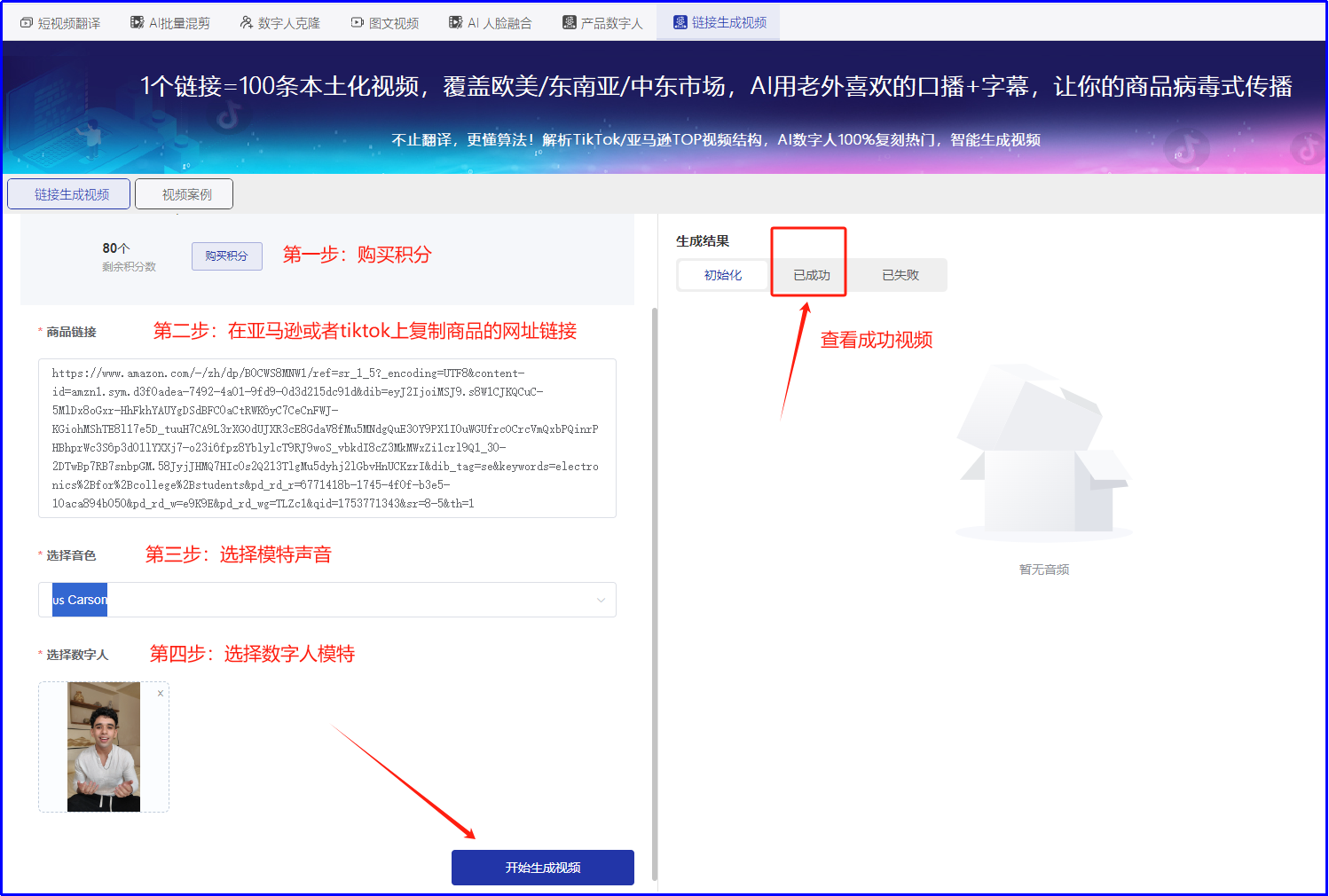The image size is (1329, 896).
Task: Open the 视频案例 tab
Action: [x=184, y=193]
